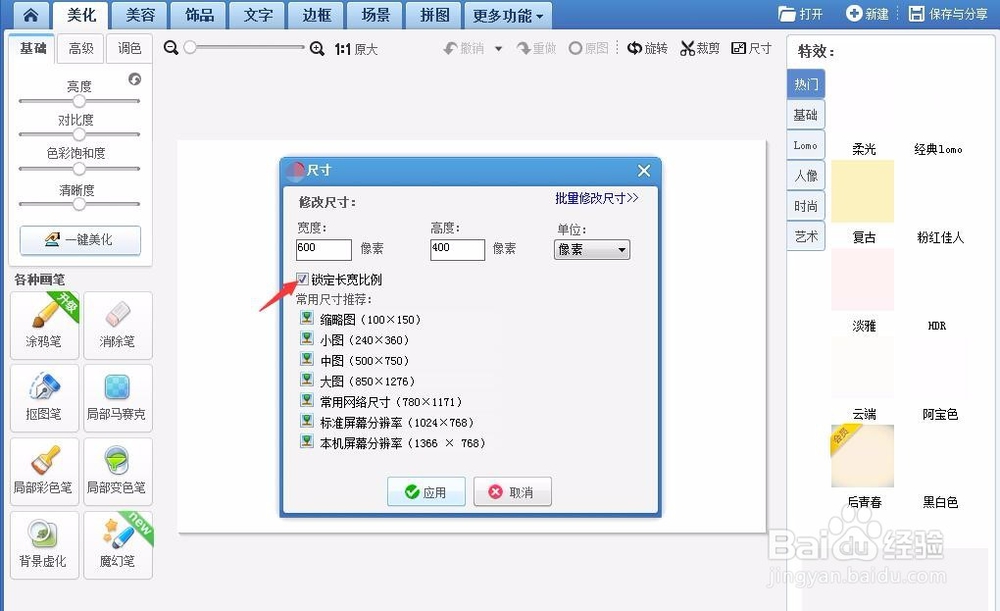Viewport: 1000px width, 611px height.
Task: Click the 原图 original image button
Action: (x=588, y=48)
